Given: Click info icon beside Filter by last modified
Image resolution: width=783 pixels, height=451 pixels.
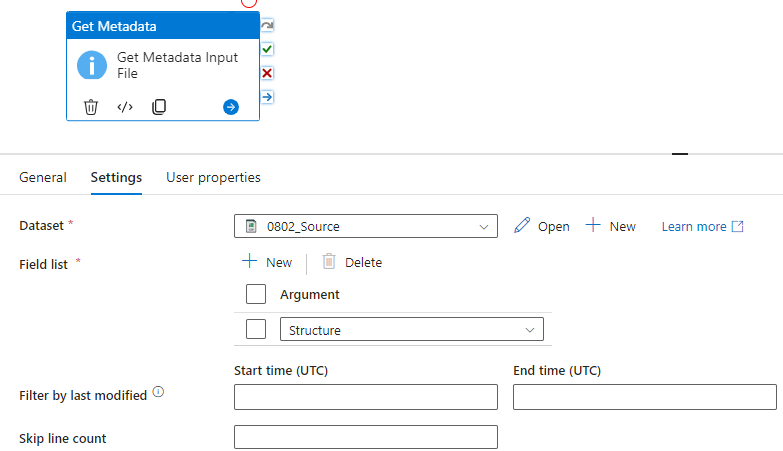Looking at the screenshot, I should tap(158, 392).
